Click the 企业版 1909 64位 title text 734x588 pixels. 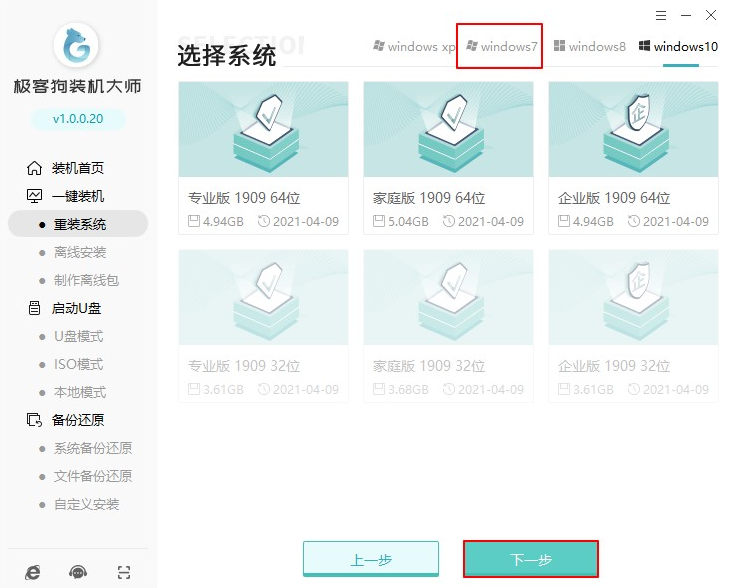(x=614, y=198)
